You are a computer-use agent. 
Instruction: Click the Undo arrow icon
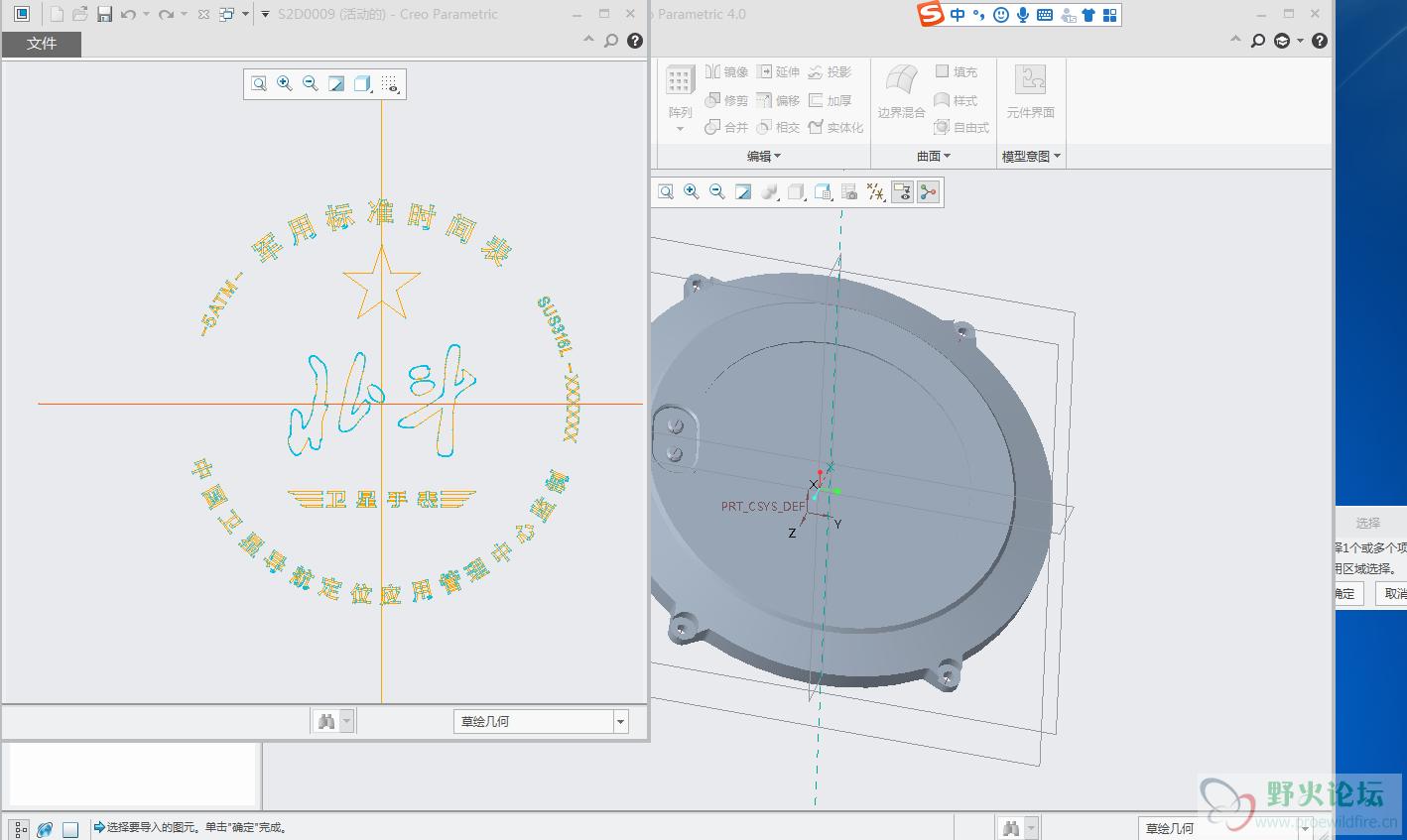coord(128,14)
